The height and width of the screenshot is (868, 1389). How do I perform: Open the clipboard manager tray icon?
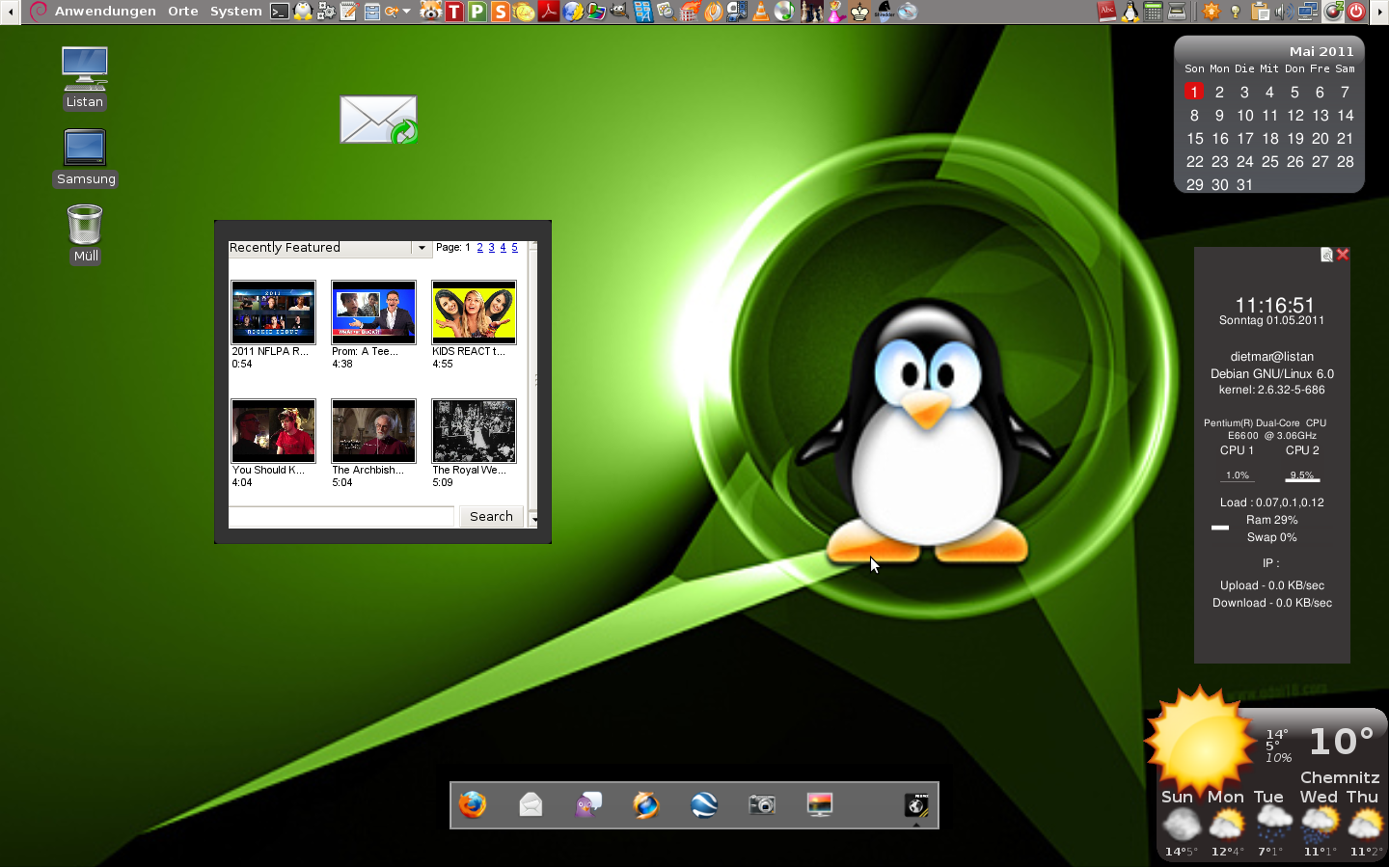1261,12
